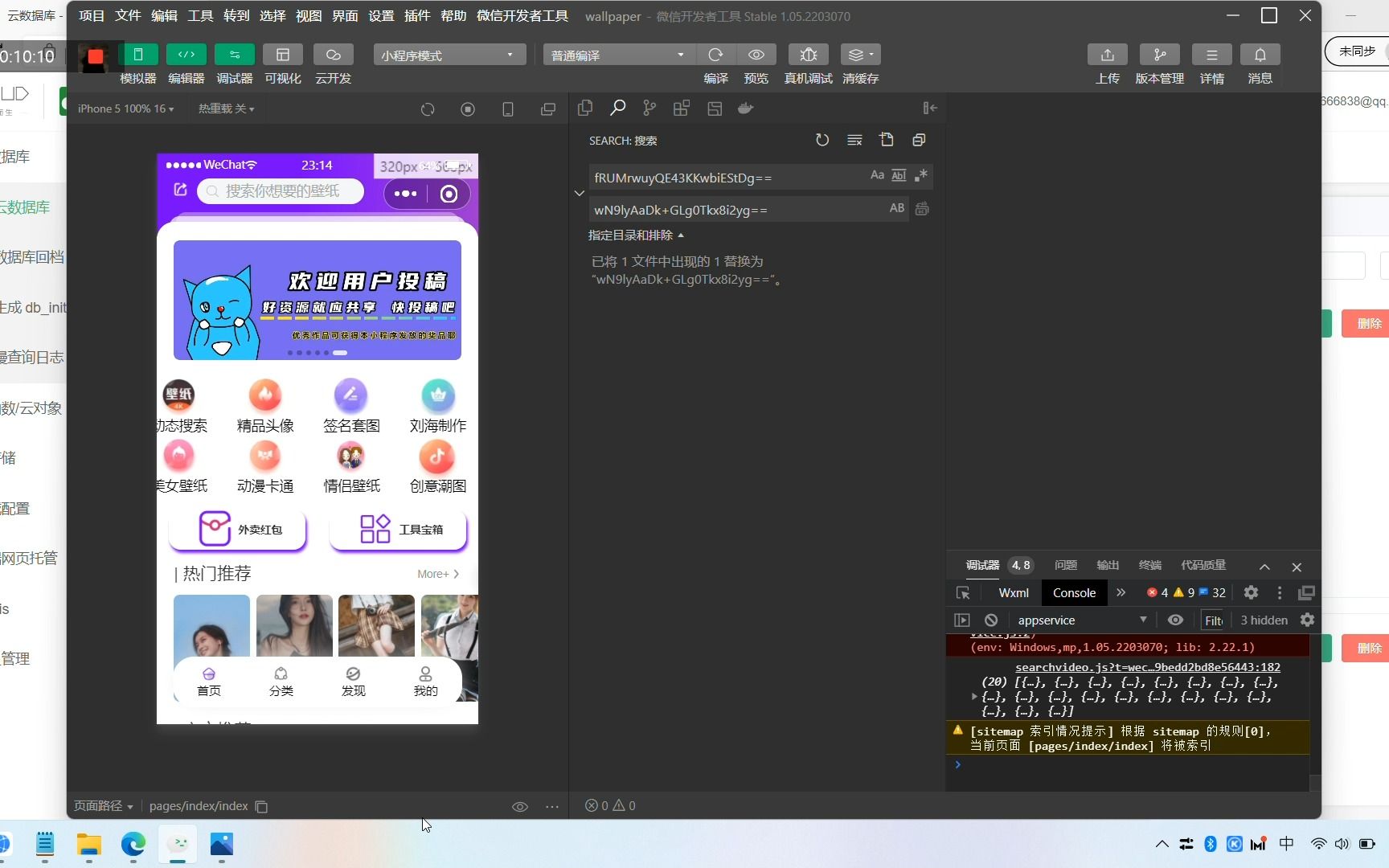
Task: Click the preview (预览) eye icon
Action: coord(756,55)
